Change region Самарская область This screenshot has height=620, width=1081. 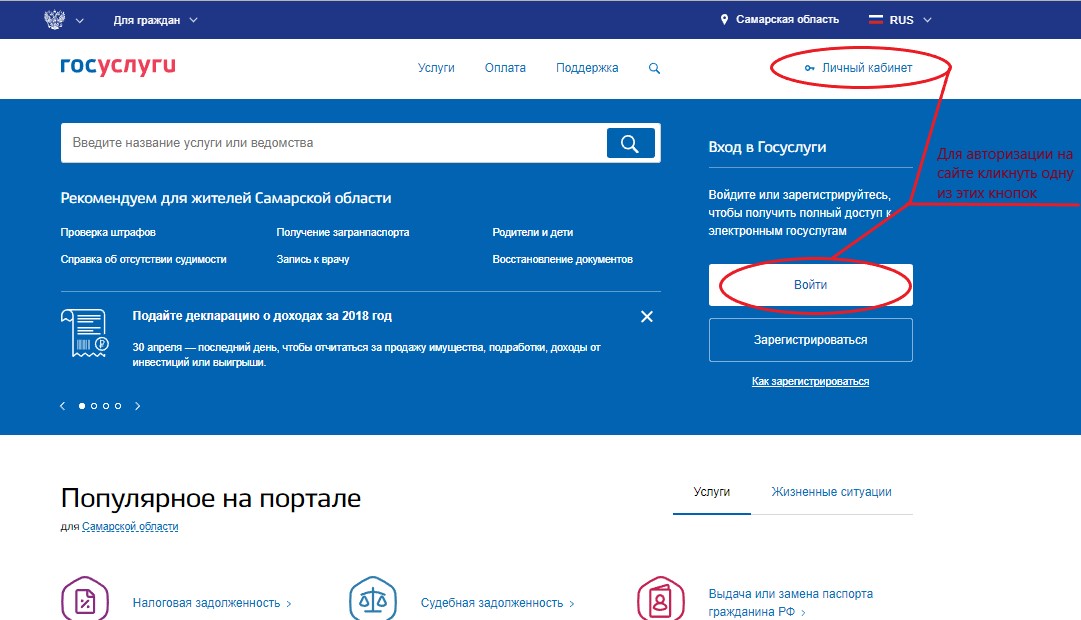787,19
